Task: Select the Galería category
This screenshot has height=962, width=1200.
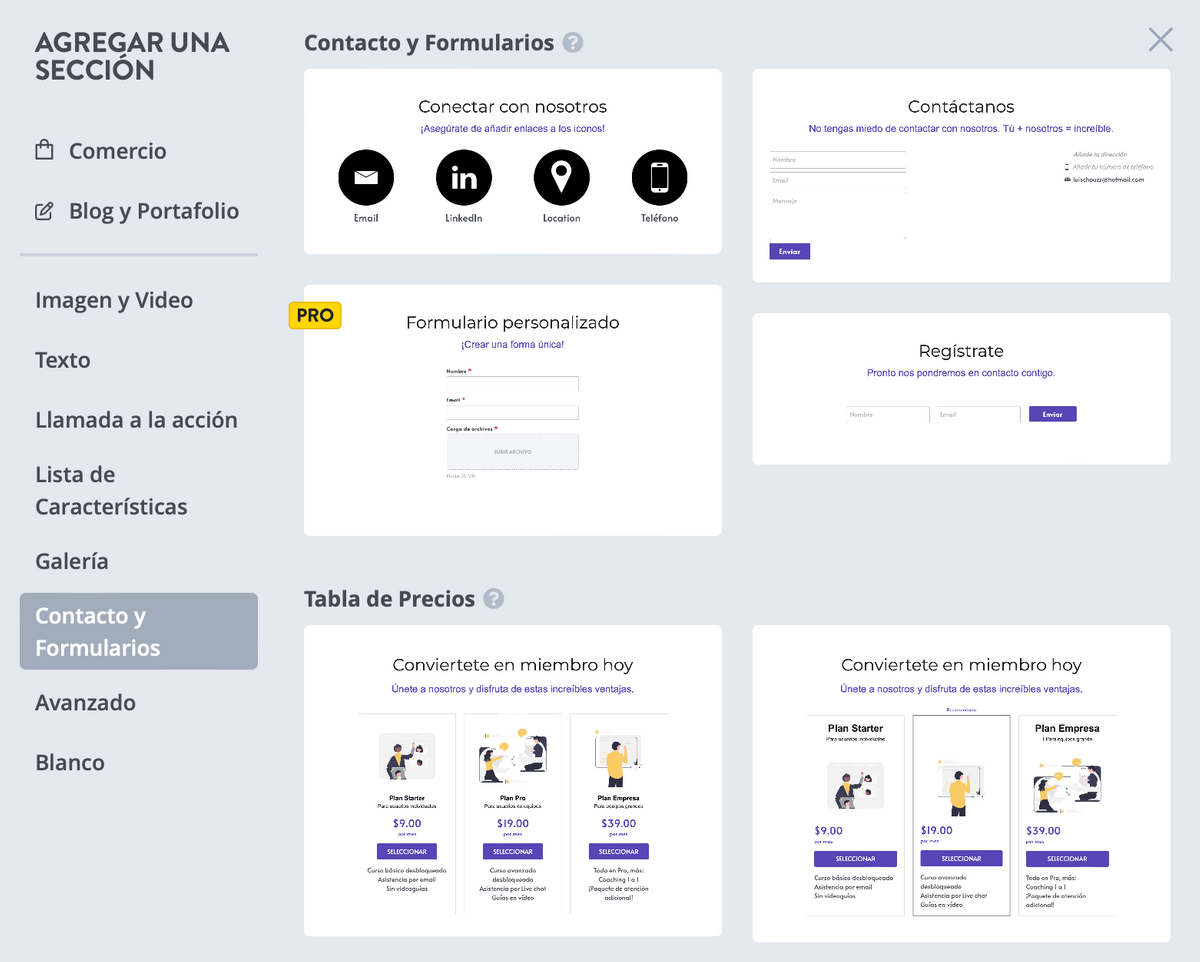Action: [x=72, y=561]
